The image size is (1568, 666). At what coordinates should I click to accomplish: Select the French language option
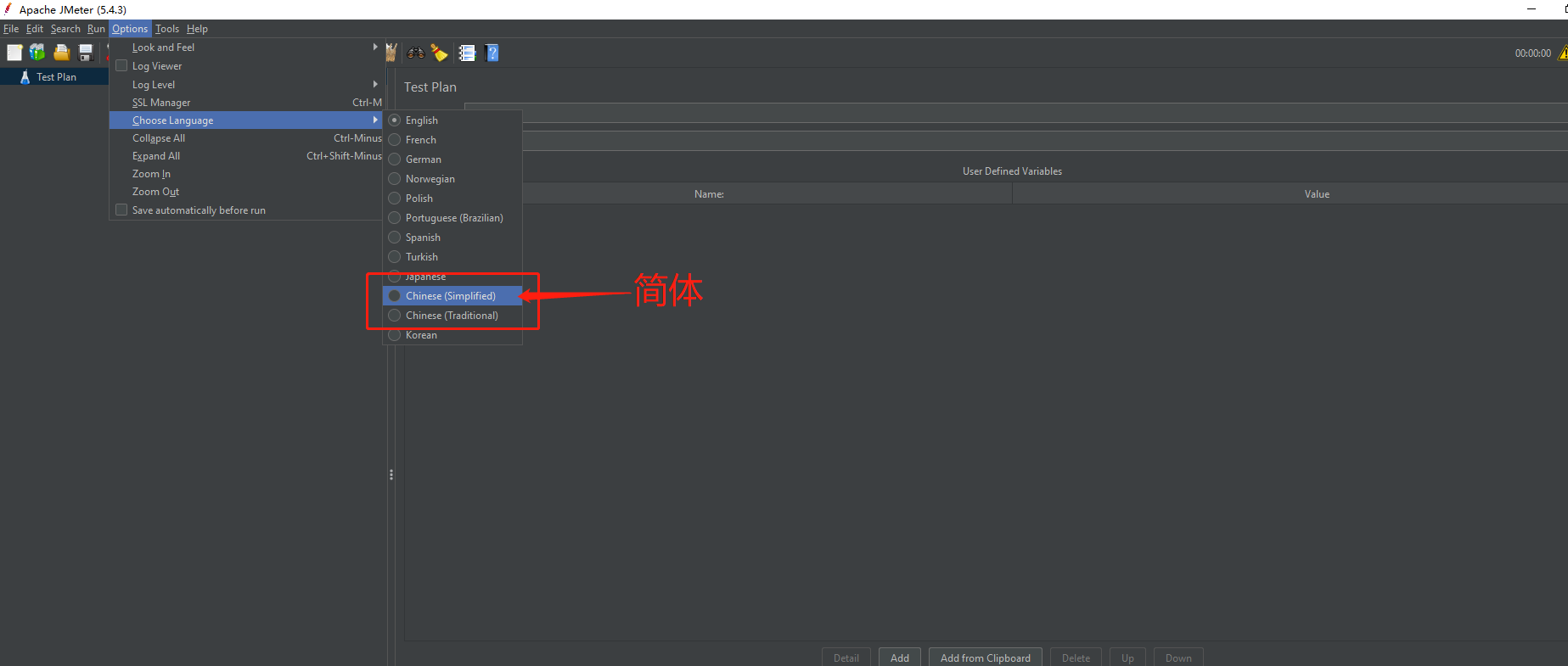[452, 139]
